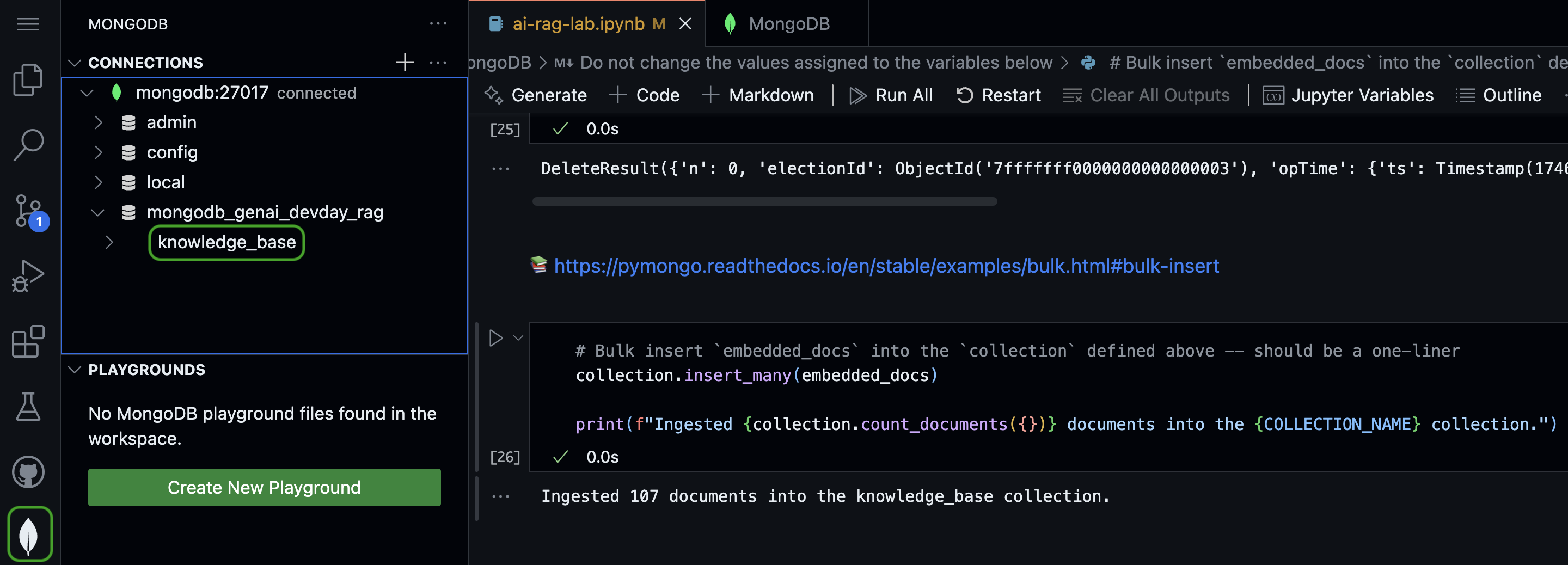Open the Testing flask icon
This screenshot has height=565, width=1568.
click(28, 407)
